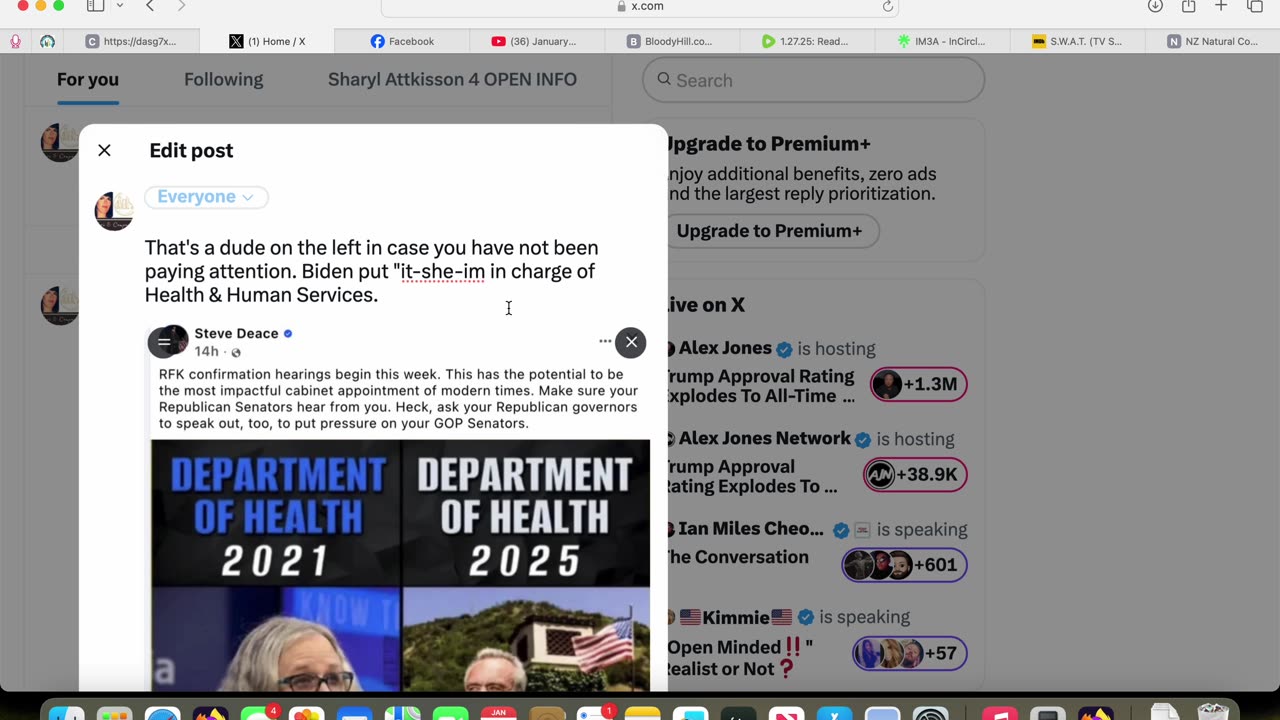Click the Upgrade to Premium+ button

[769, 231]
